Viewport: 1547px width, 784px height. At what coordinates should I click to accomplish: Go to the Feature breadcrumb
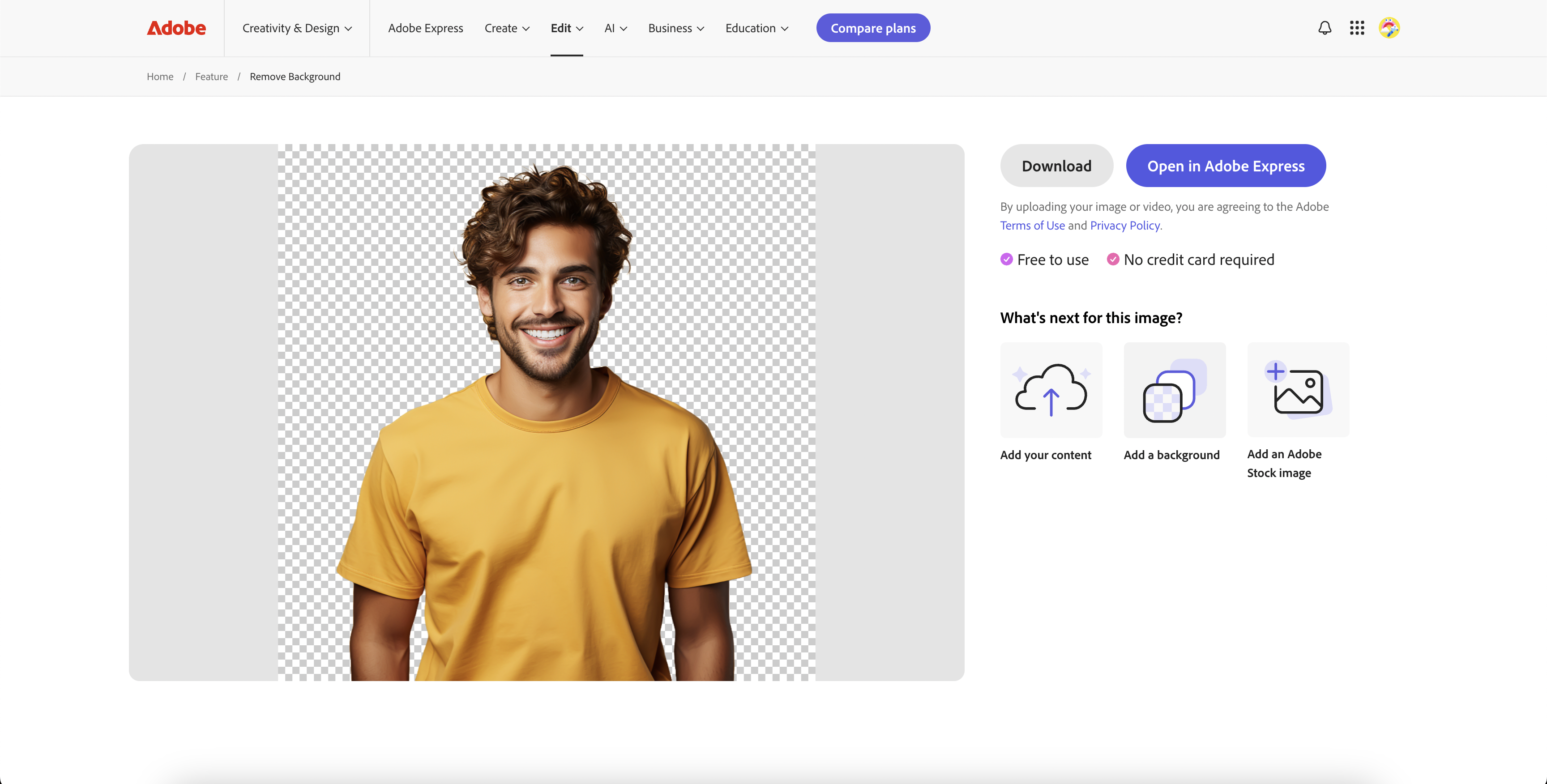tap(211, 77)
